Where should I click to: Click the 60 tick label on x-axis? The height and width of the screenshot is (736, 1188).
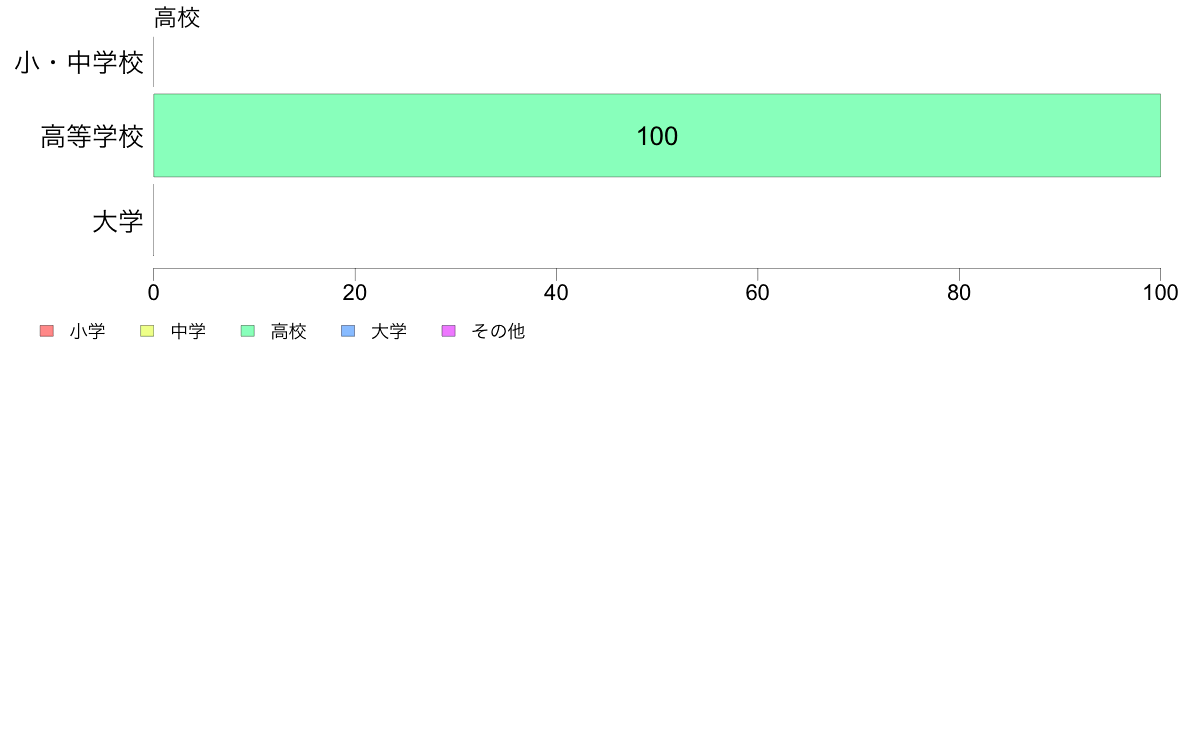click(758, 293)
